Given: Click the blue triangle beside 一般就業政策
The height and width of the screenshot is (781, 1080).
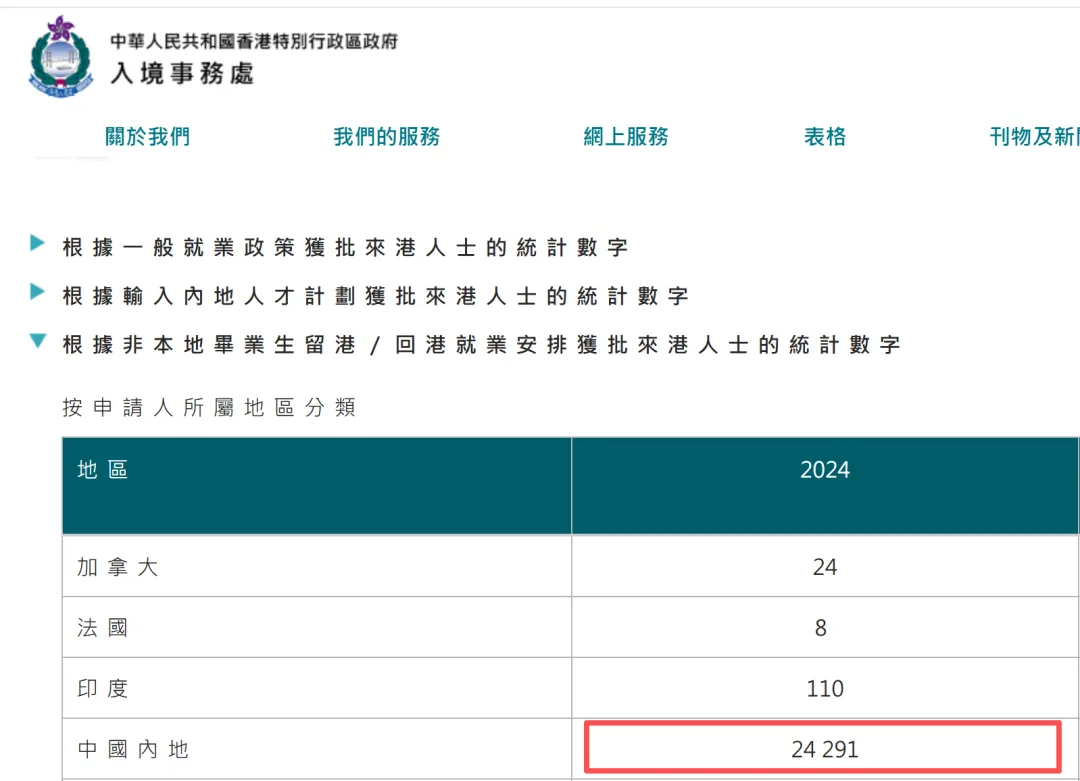Looking at the screenshot, I should [x=37, y=244].
